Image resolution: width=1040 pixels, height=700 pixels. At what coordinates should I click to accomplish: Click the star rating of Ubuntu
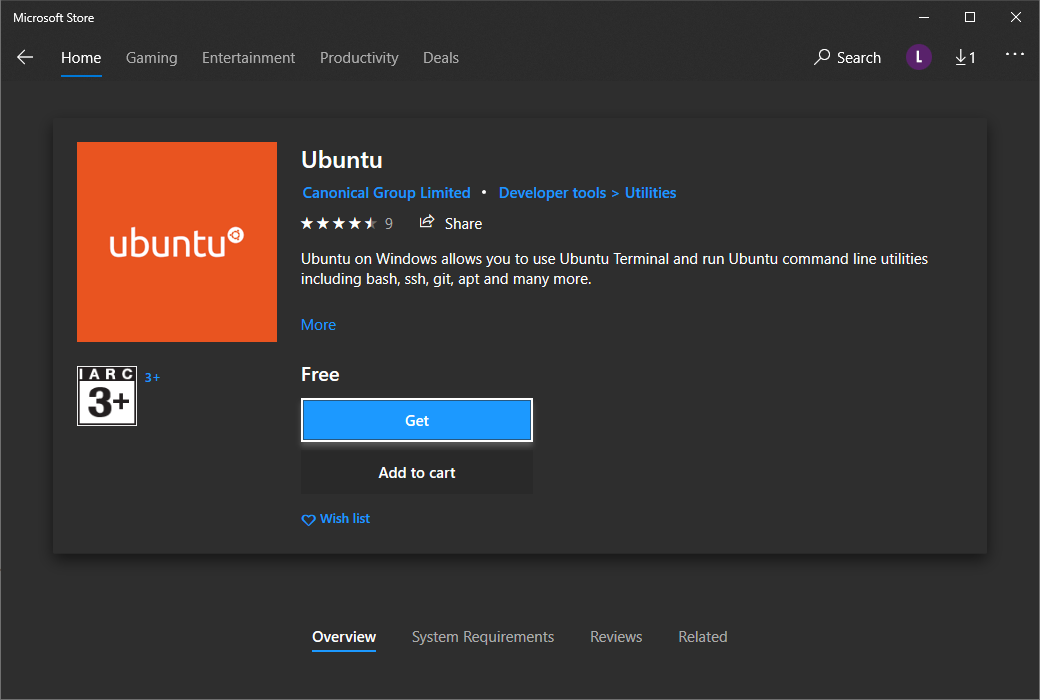339,224
